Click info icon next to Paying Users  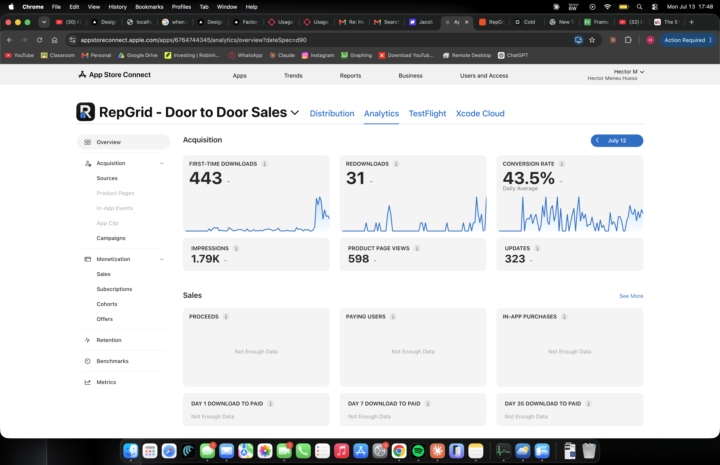coord(393,317)
